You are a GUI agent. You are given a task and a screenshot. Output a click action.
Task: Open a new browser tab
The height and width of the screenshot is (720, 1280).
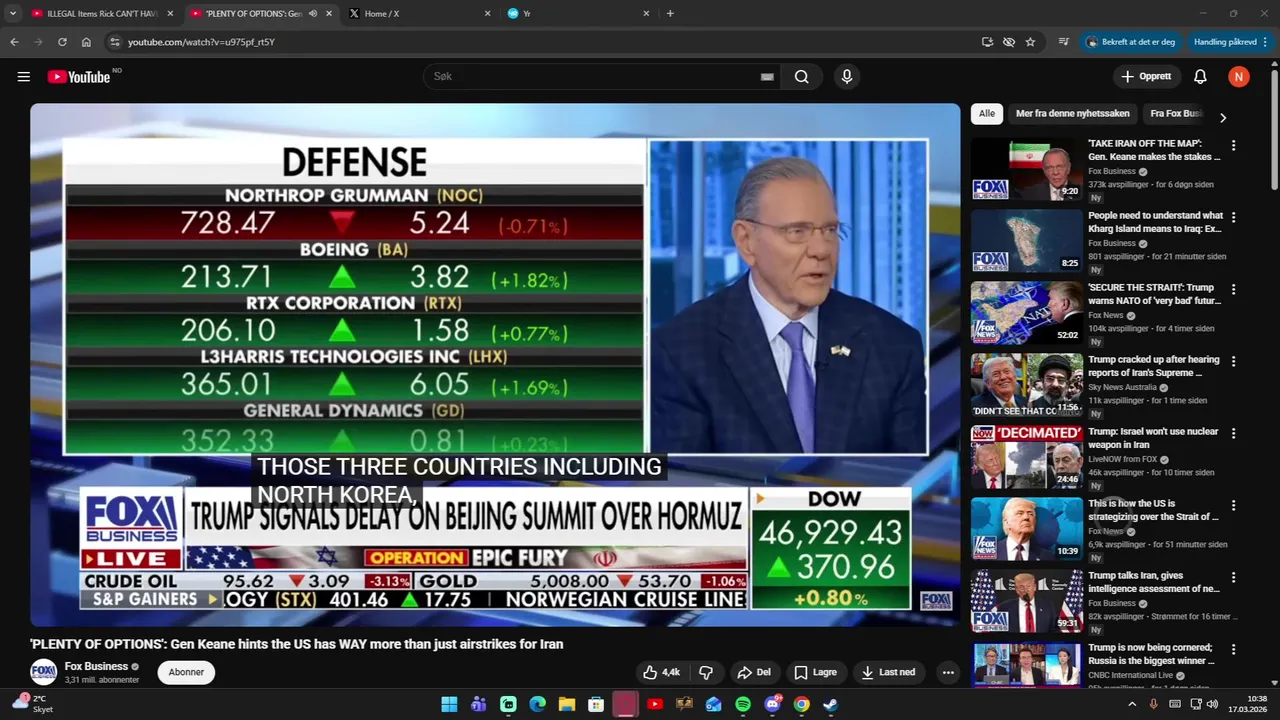point(670,14)
